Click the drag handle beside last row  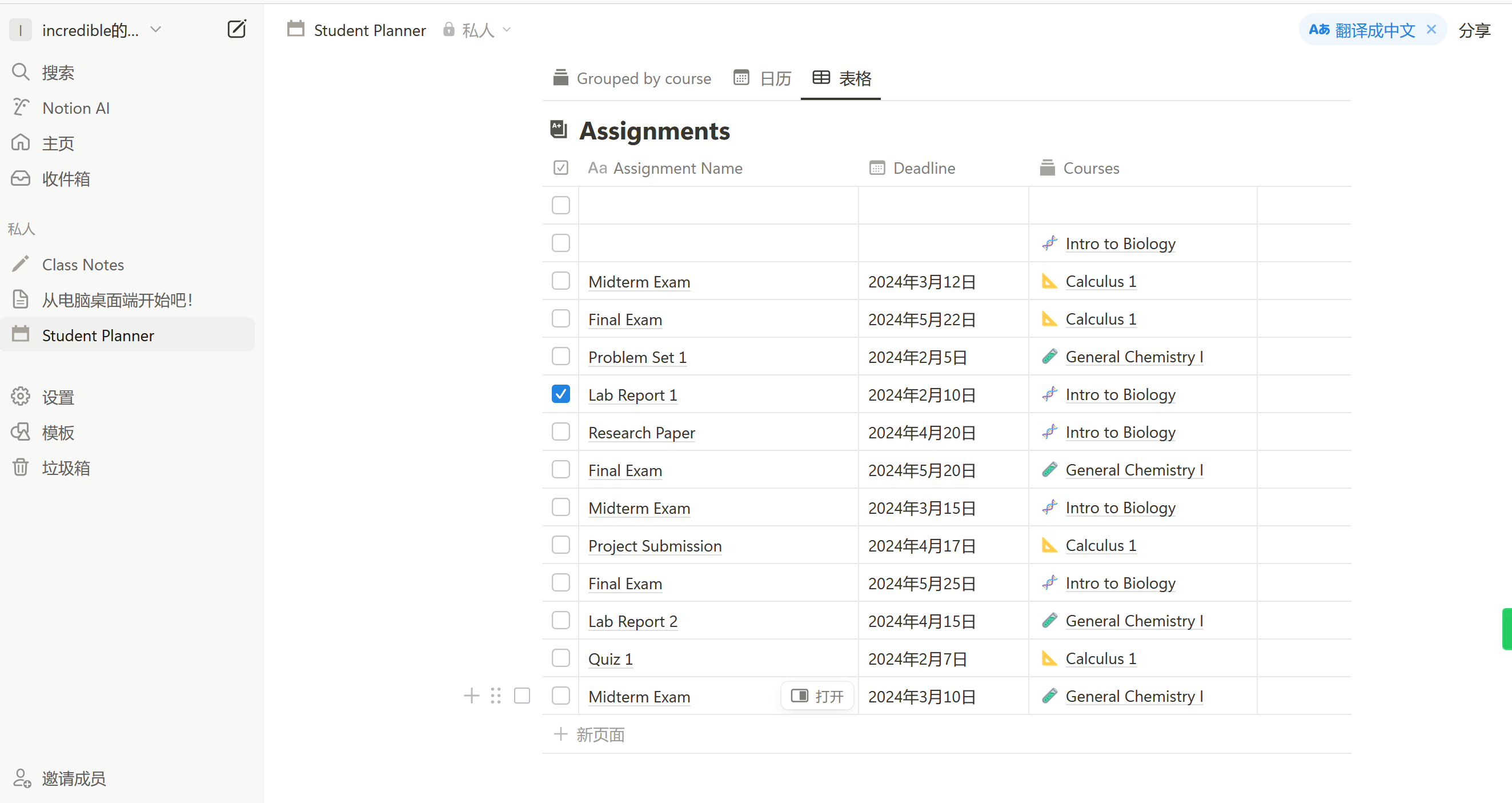[x=496, y=696]
